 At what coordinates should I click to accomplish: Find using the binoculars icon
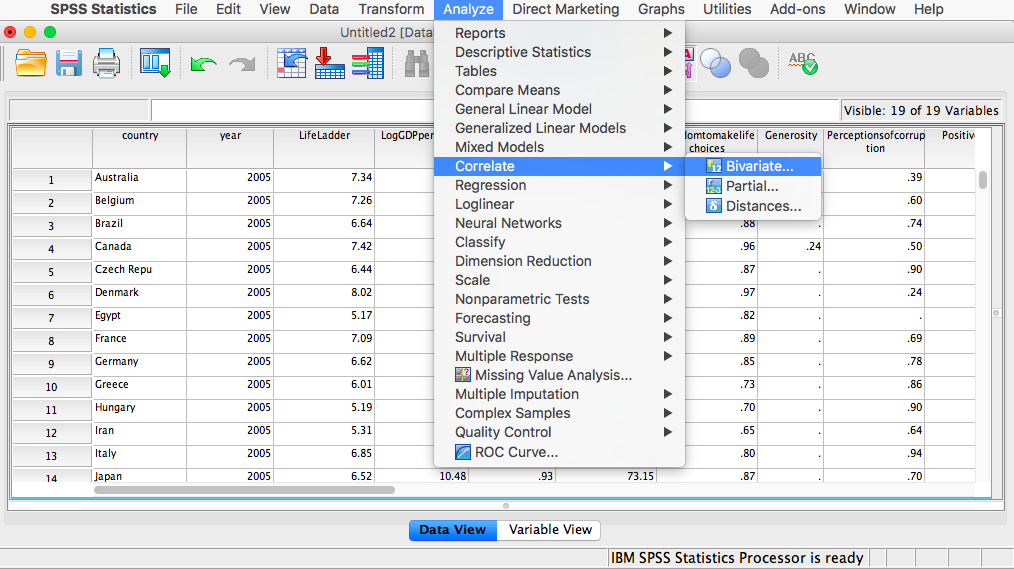click(417, 64)
